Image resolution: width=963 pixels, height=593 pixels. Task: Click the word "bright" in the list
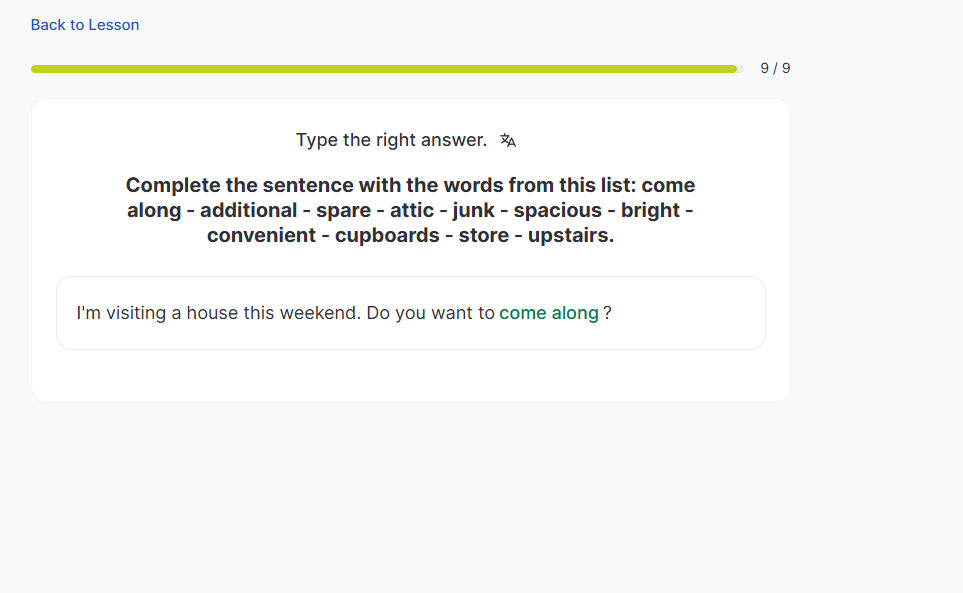coord(650,210)
